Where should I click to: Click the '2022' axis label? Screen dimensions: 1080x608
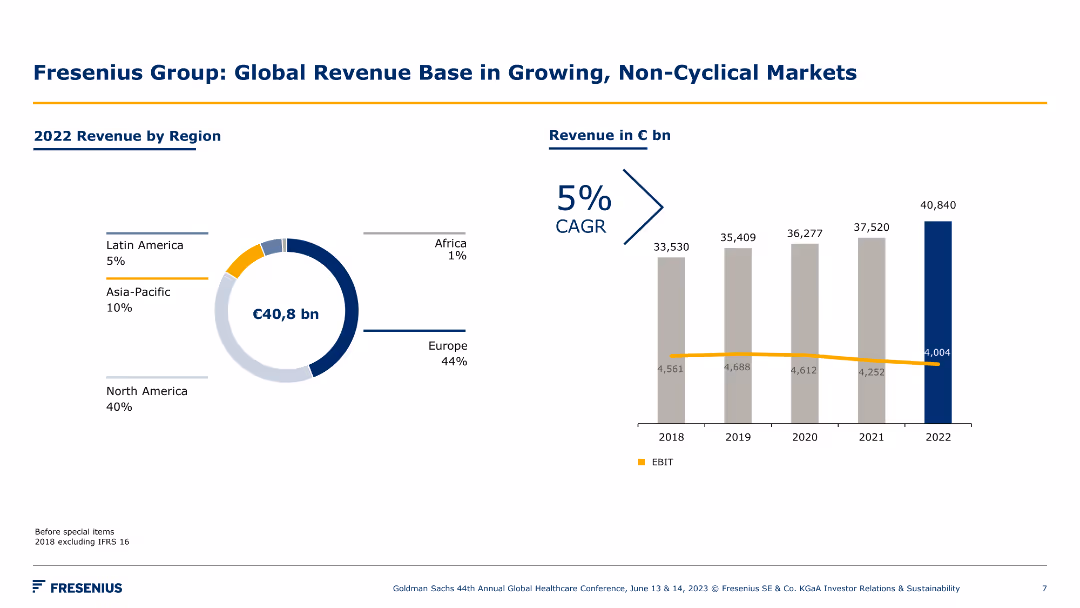(938, 437)
